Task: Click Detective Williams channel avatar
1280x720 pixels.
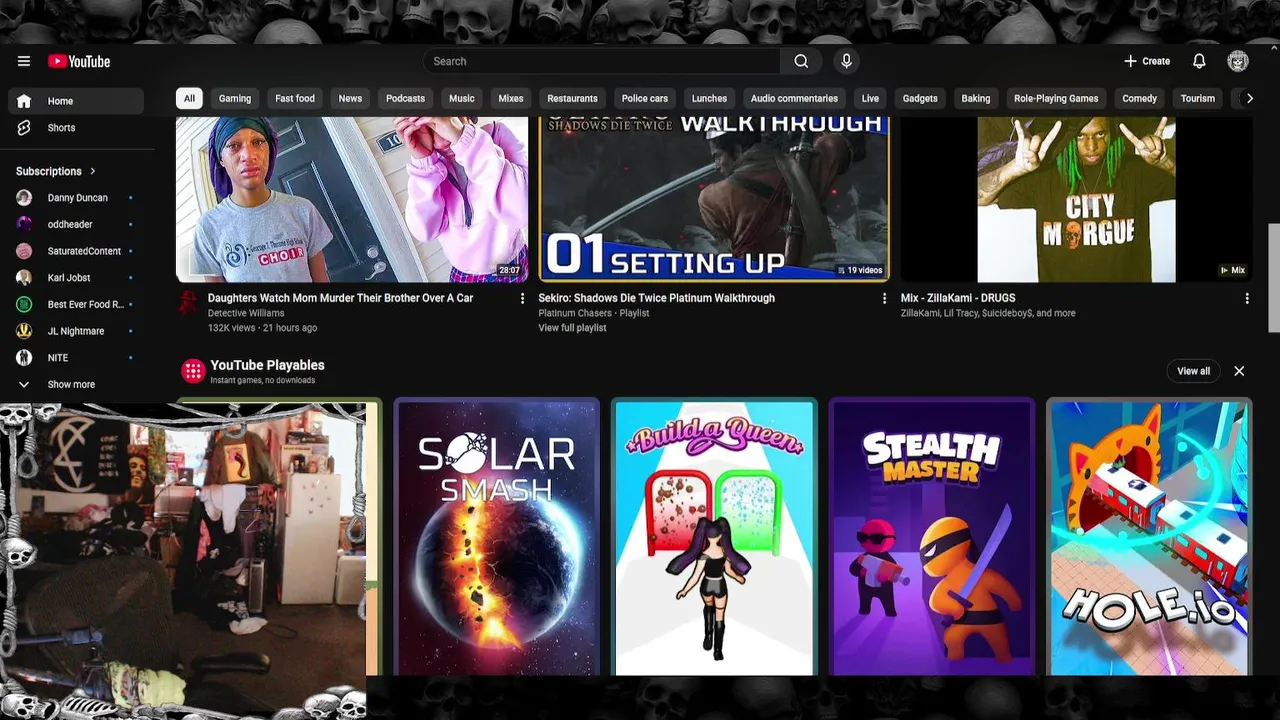Action: click(188, 302)
